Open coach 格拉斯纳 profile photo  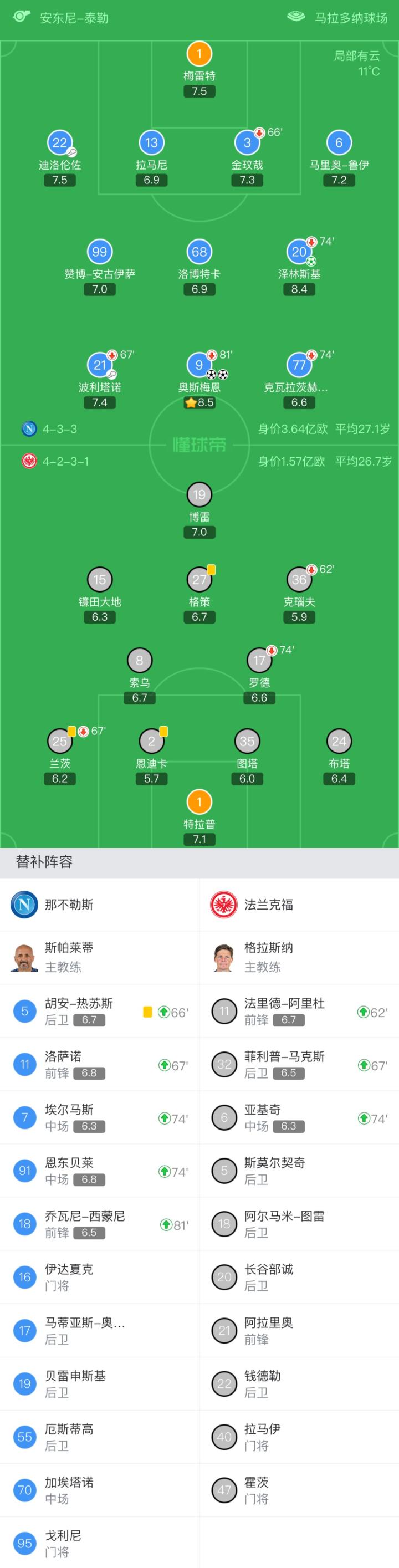pyautogui.click(x=224, y=957)
